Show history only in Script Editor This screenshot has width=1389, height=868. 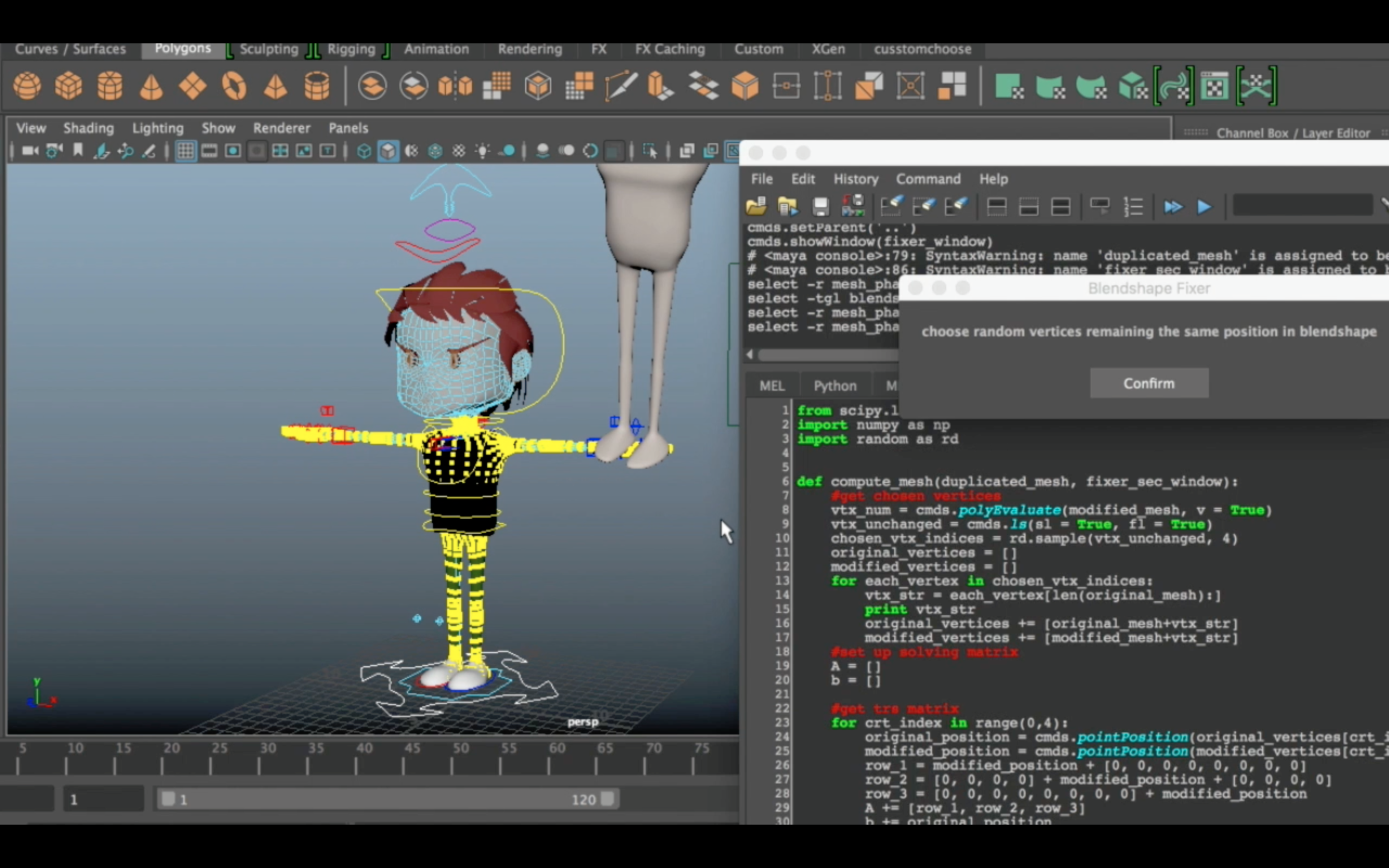996,206
